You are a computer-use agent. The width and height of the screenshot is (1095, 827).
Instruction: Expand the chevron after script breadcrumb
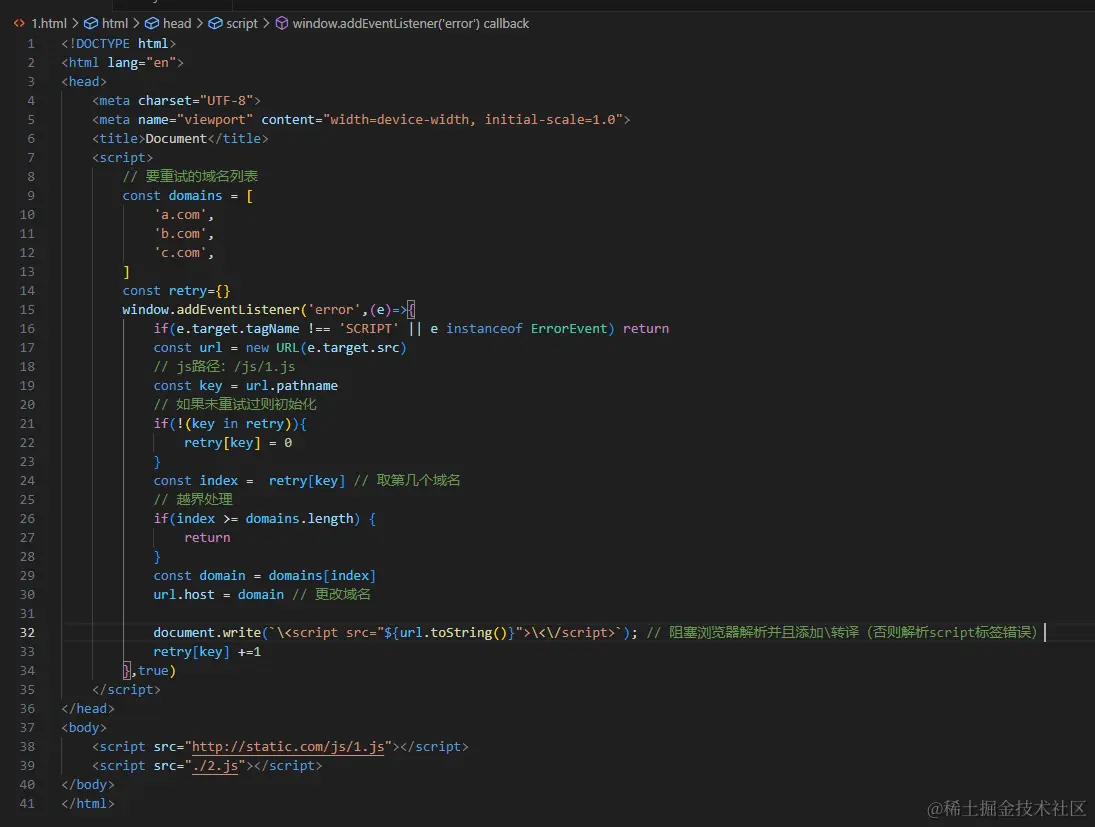point(266,24)
